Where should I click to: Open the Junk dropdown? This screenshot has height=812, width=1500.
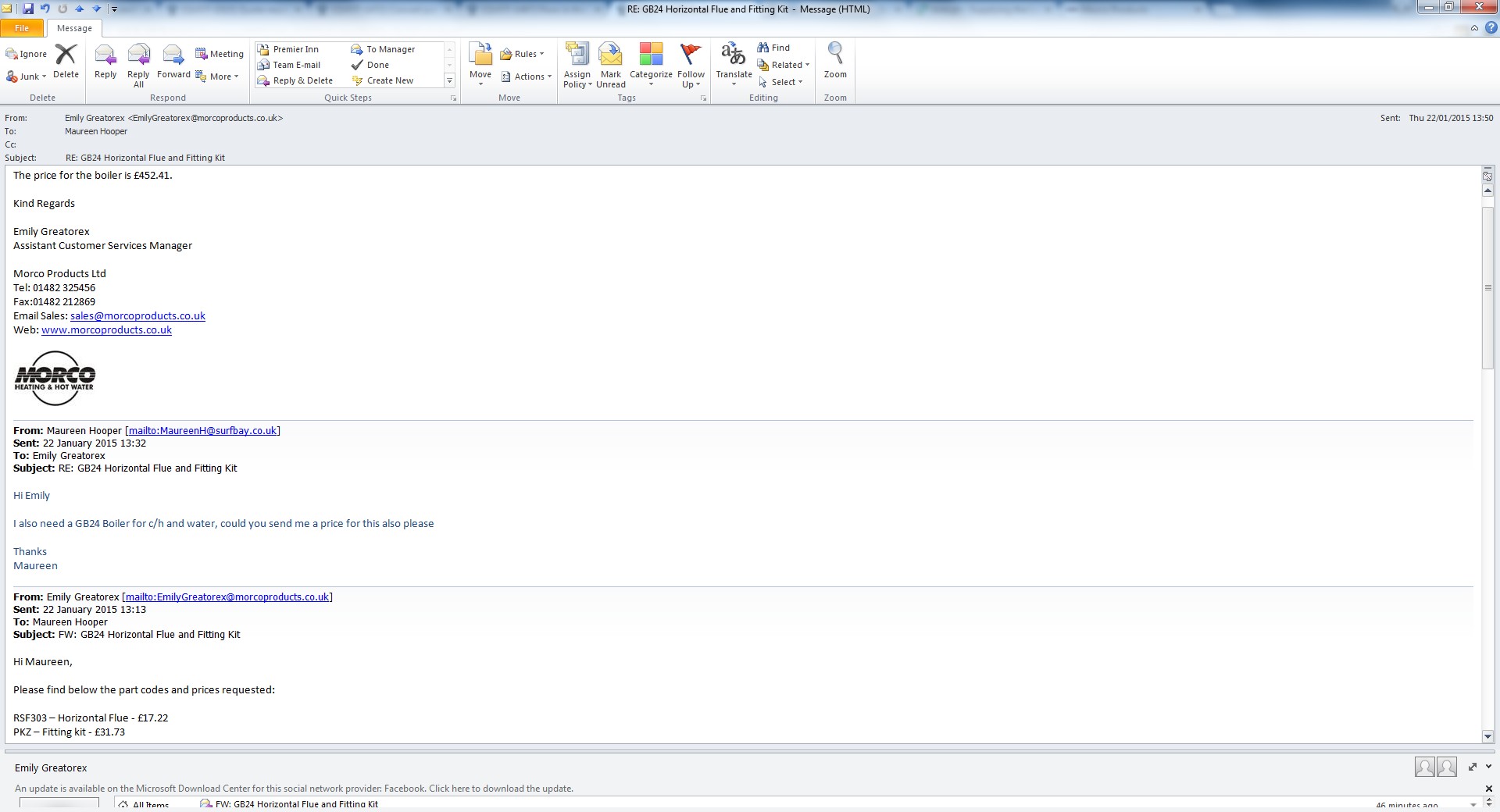point(27,77)
